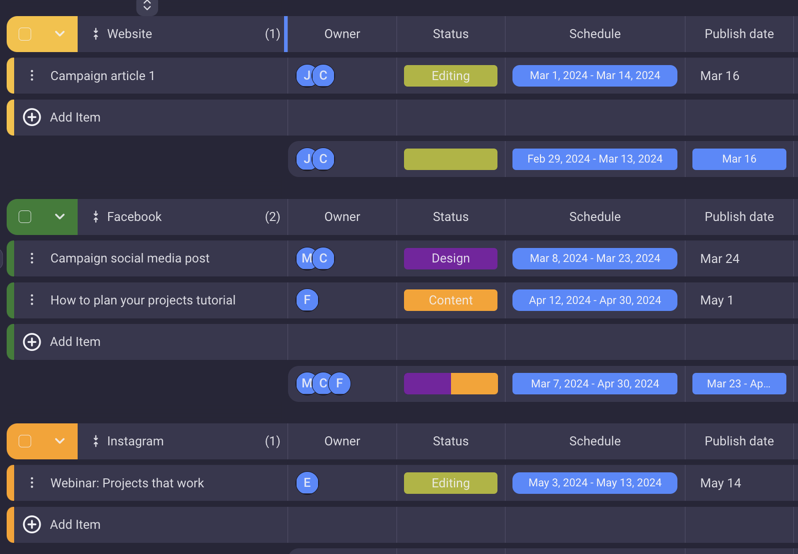Image resolution: width=798 pixels, height=554 pixels.
Task: Click Mar 23 - Ap... publish summary pill
Action: [x=739, y=384]
